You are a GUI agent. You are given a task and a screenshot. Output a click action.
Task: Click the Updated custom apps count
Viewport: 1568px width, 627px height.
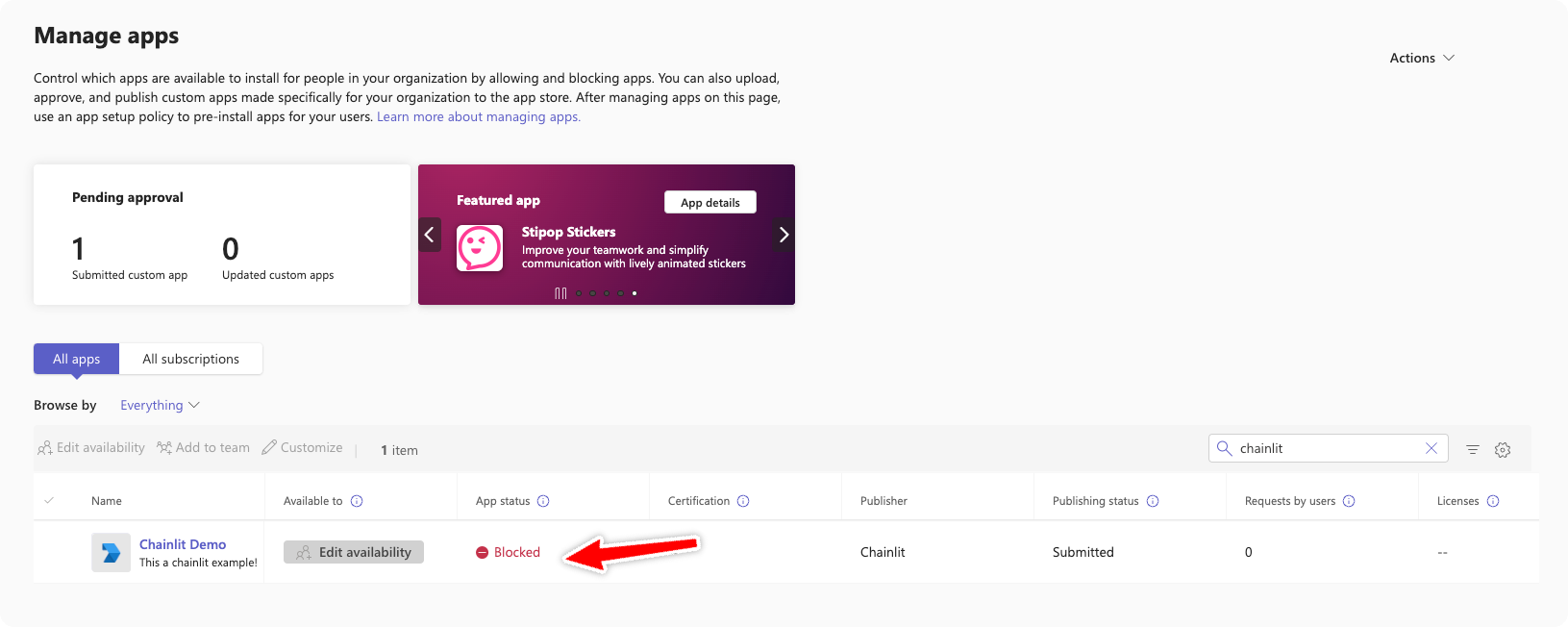231,249
